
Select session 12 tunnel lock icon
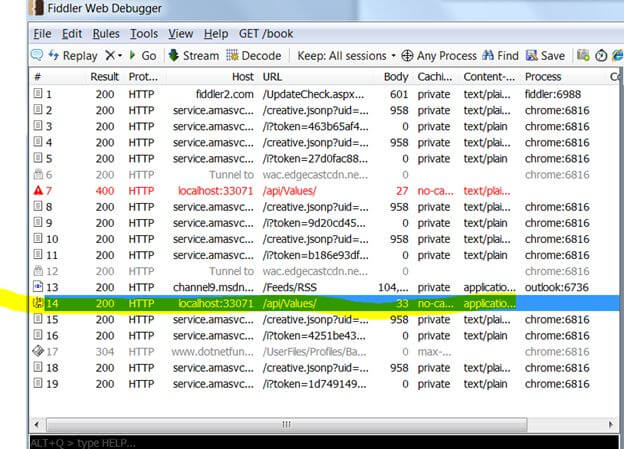[x=38, y=271]
